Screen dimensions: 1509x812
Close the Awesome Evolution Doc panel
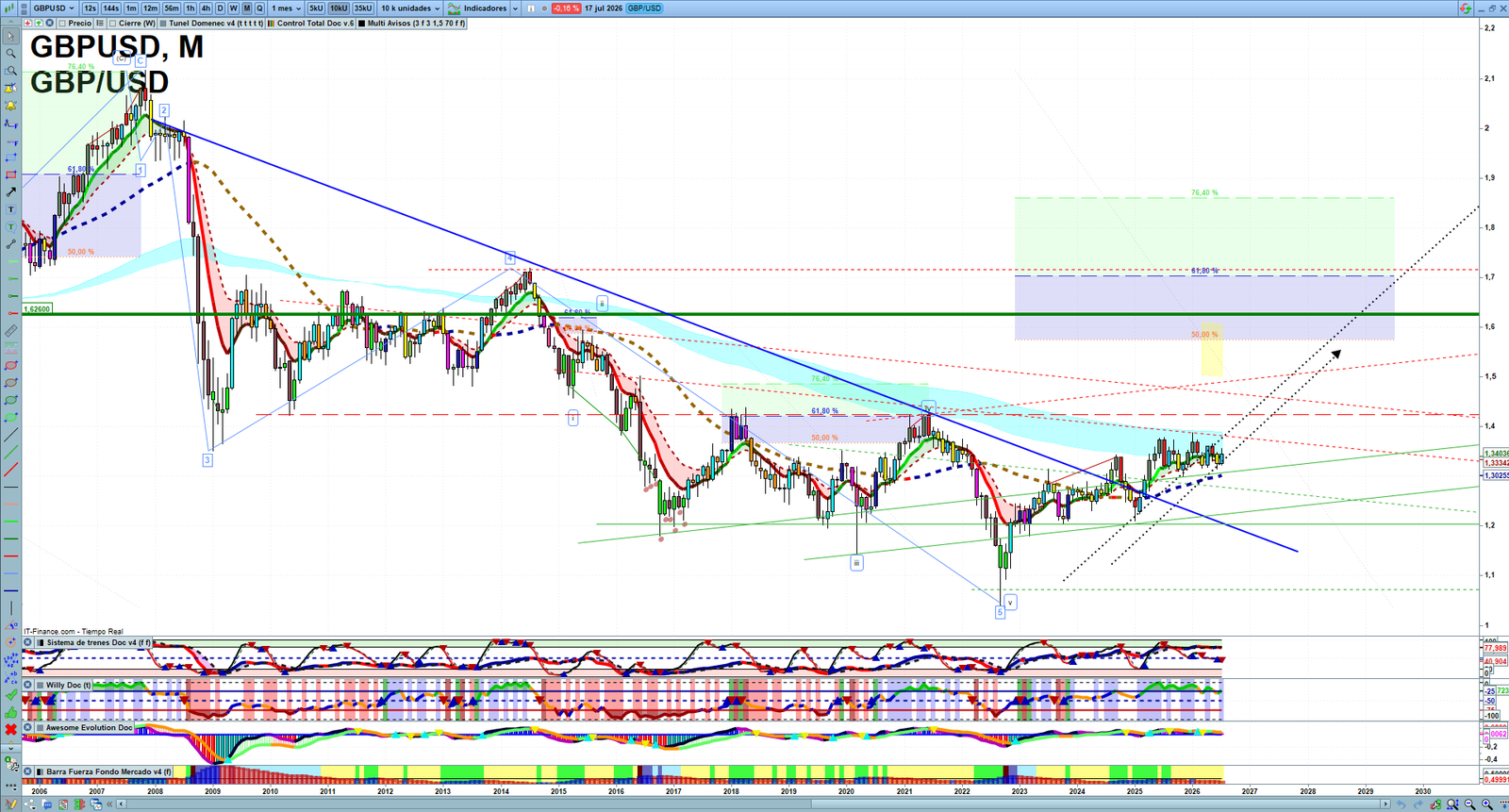(28, 727)
